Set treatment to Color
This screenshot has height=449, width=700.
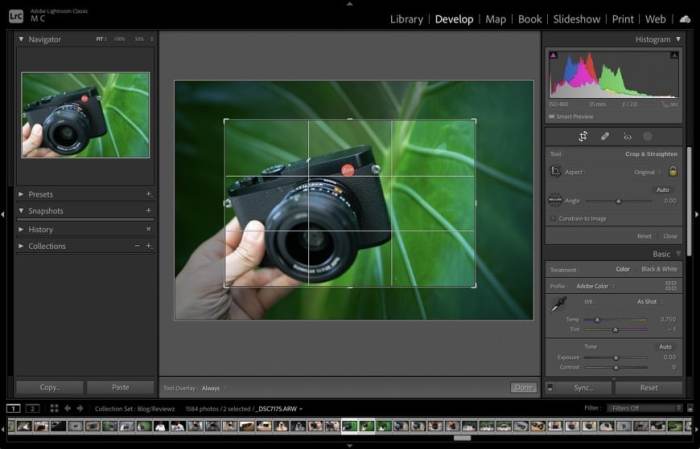click(x=623, y=269)
